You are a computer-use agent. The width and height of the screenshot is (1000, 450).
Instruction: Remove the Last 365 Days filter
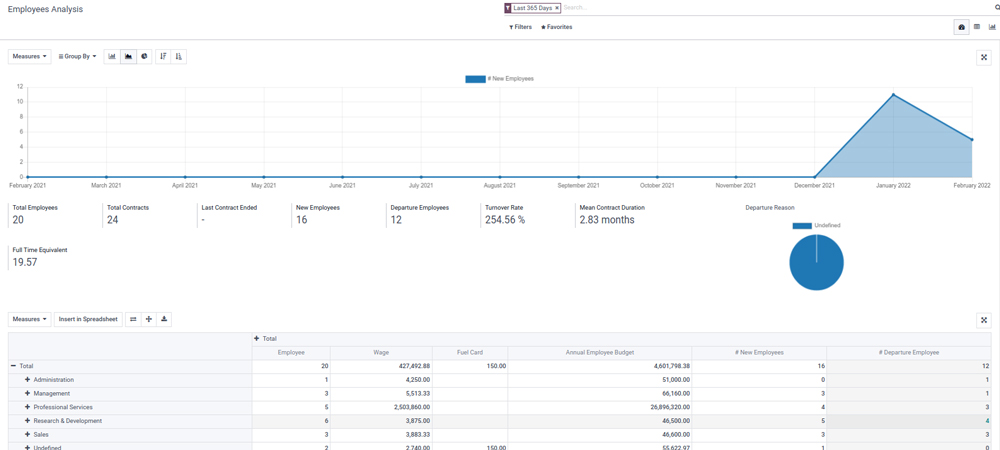pos(557,8)
